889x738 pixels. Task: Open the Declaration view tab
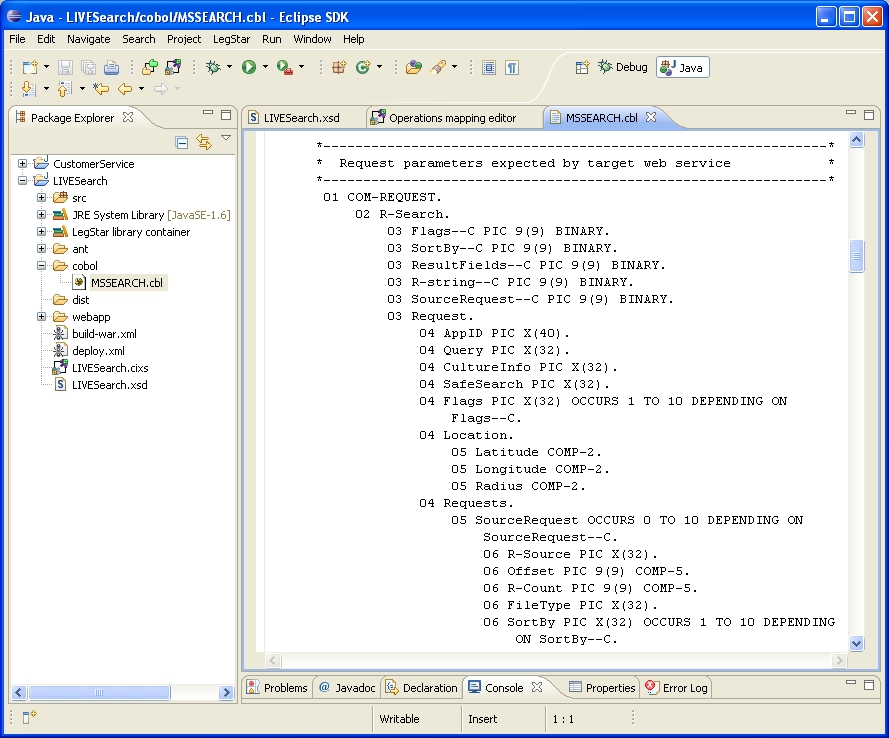pos(422,688)
